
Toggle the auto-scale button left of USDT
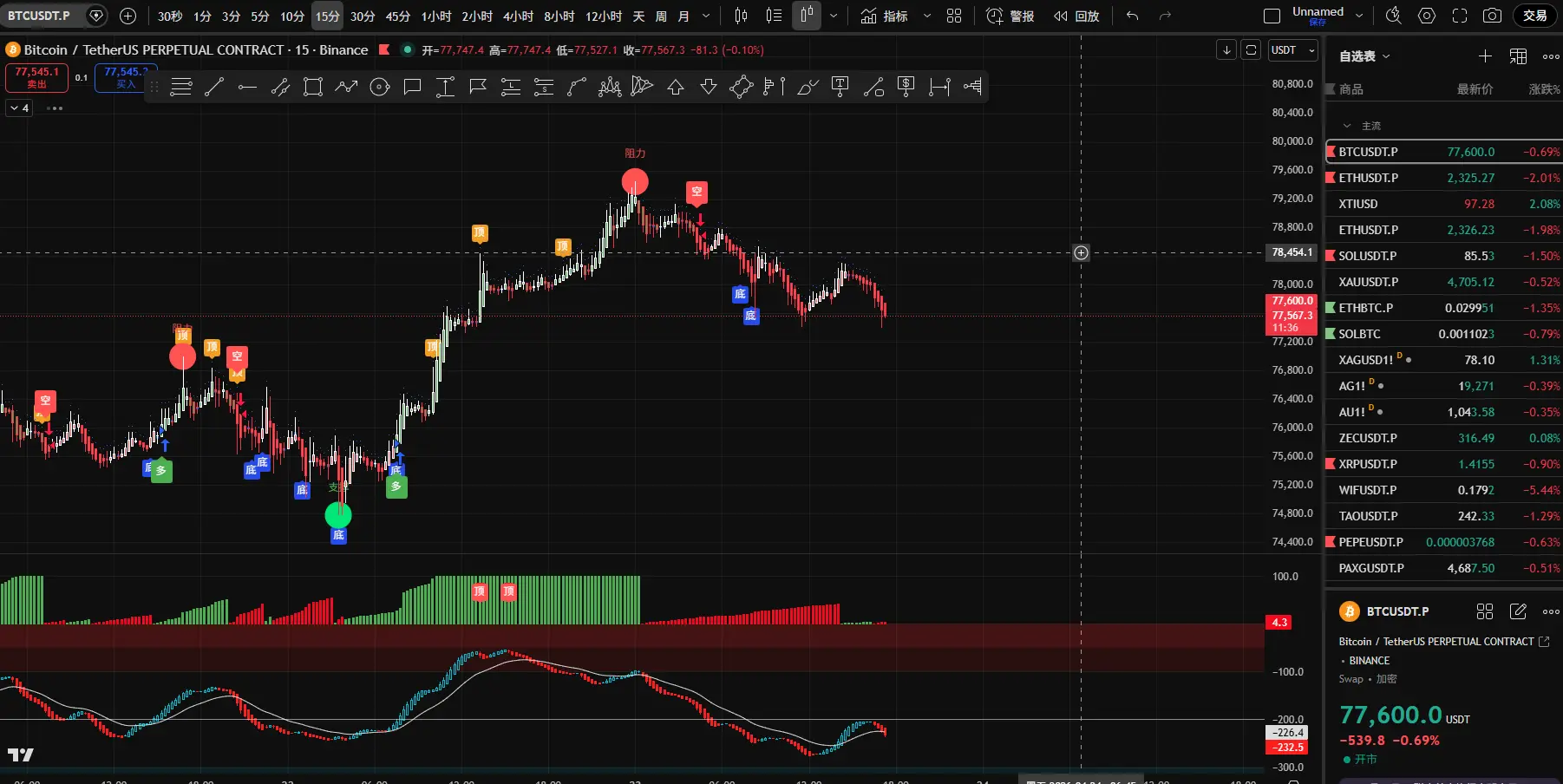[x=1251, y=50]
